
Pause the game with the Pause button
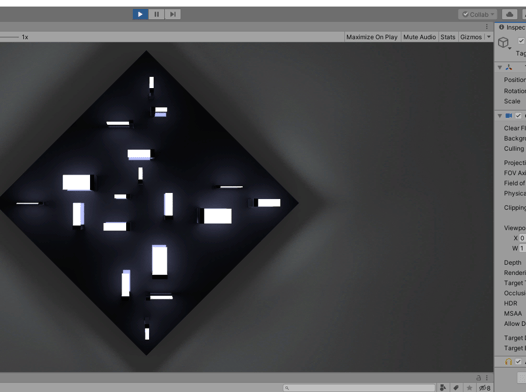pos(156,14)
